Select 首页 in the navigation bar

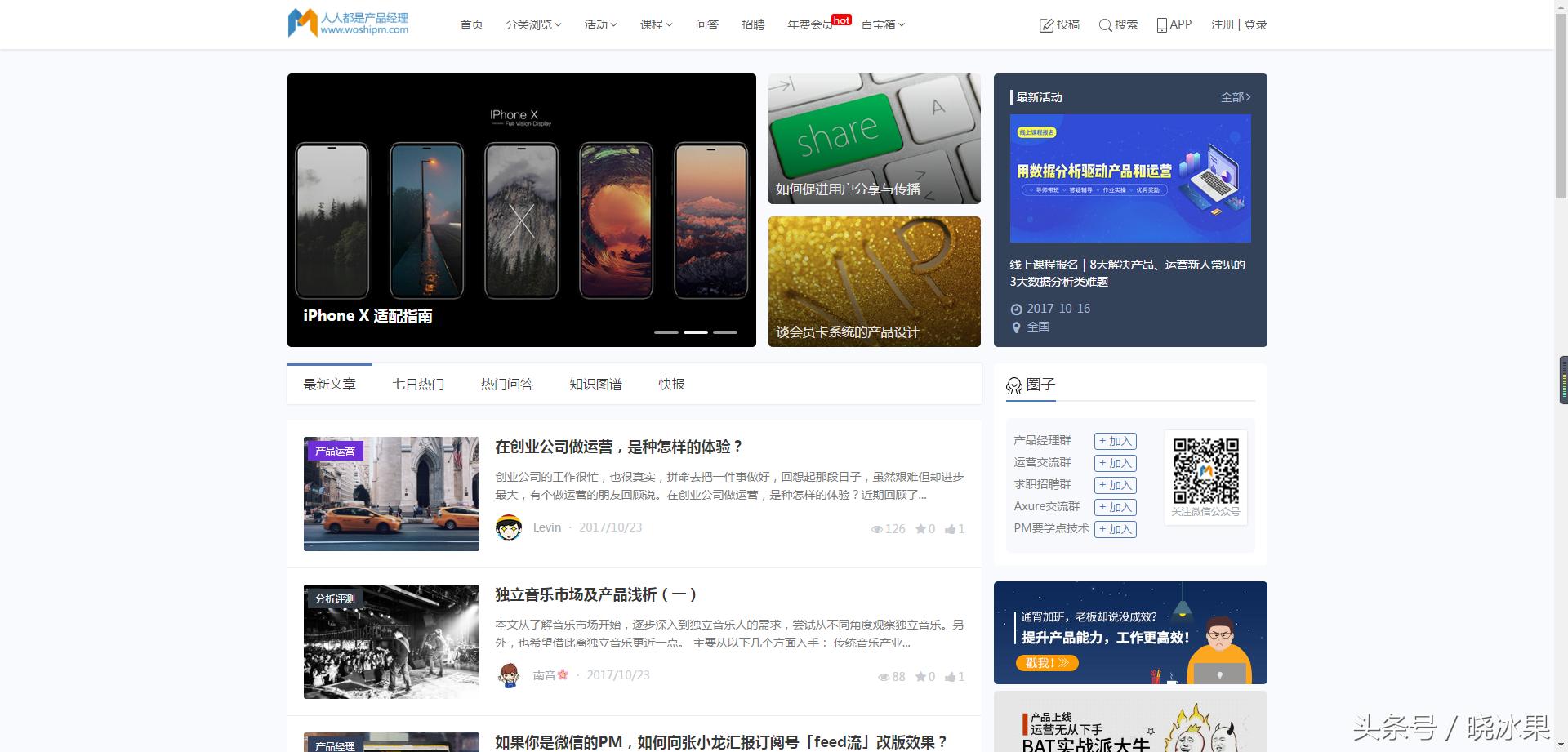(x=470, y=24)
